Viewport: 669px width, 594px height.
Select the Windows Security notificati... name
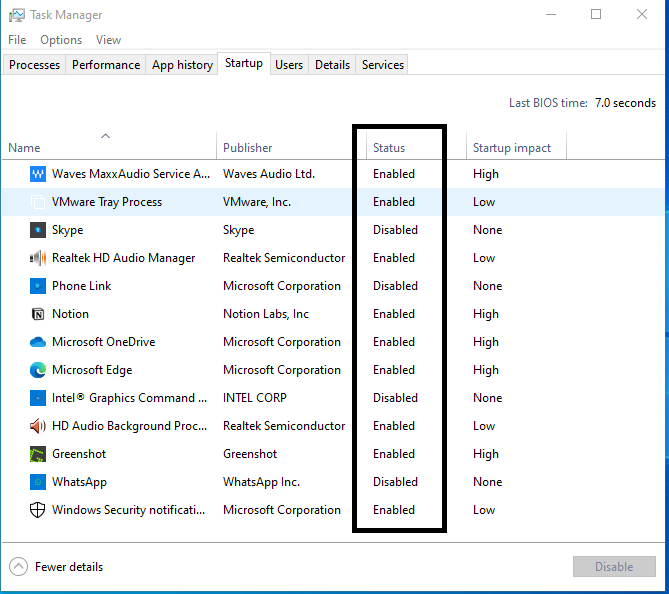[128, 510]
